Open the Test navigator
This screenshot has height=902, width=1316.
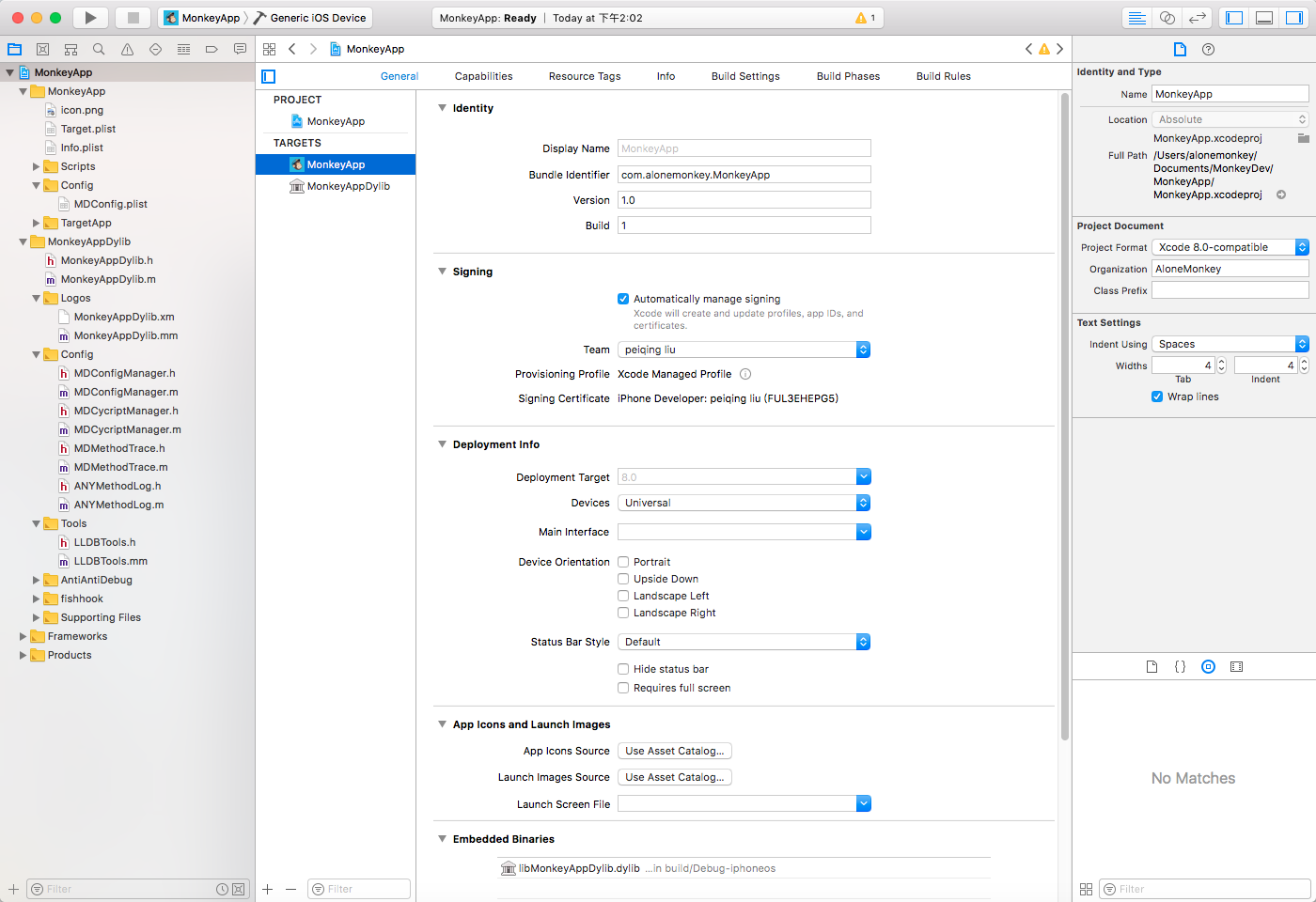[x=155, y=49]
